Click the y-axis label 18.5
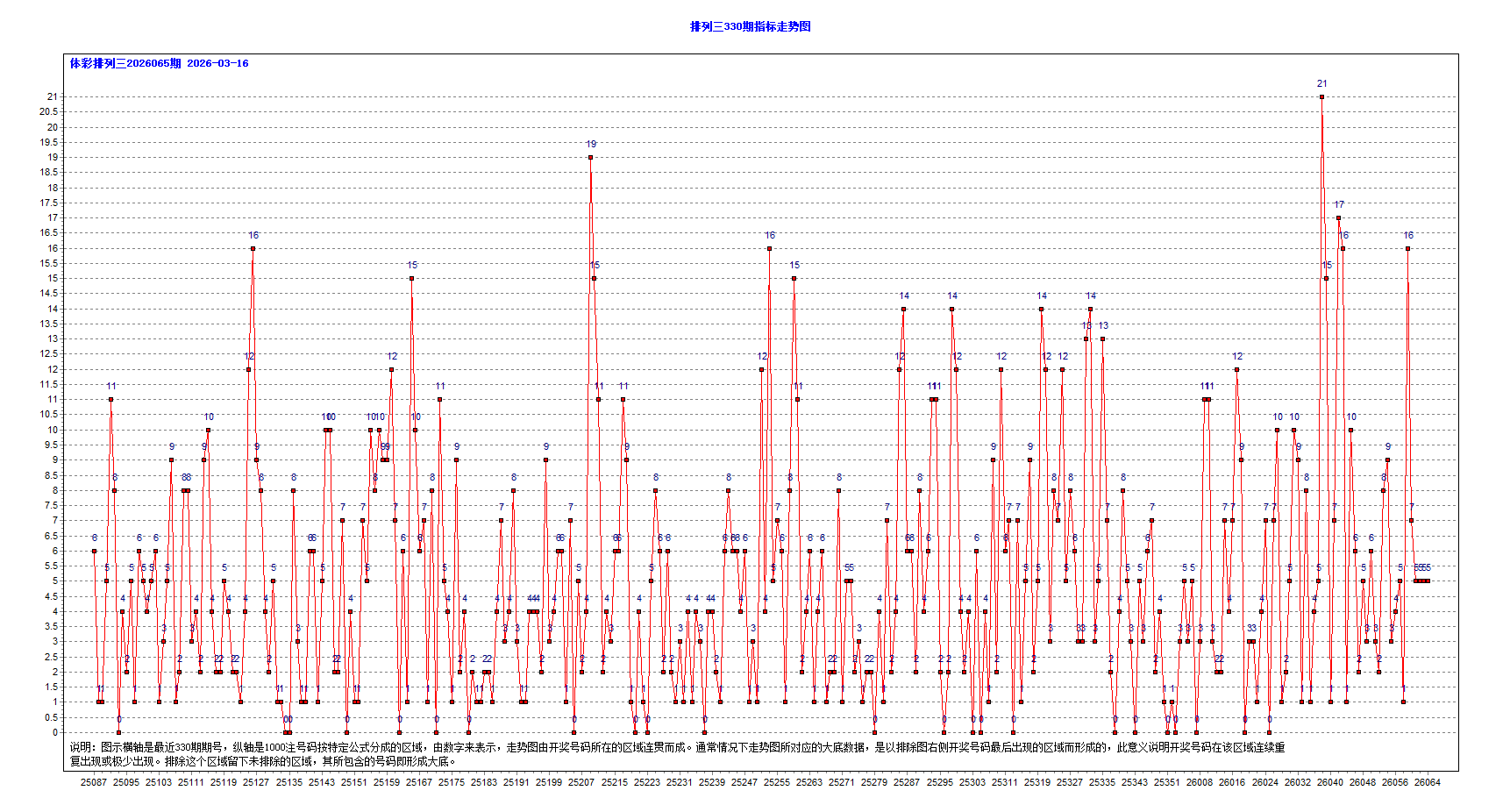Viewport: 1503px width, 812px height. pyautogui.click(x=48, y=172)
